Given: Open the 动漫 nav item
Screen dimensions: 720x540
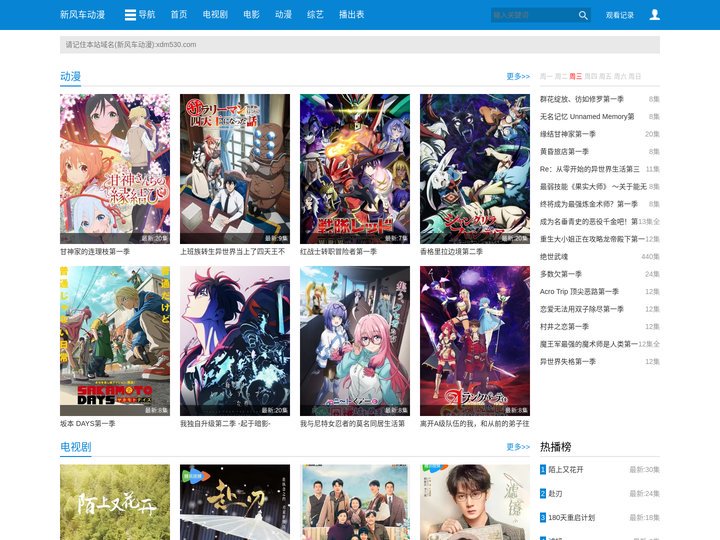Looking at the screenshot, I should (283, 15).
